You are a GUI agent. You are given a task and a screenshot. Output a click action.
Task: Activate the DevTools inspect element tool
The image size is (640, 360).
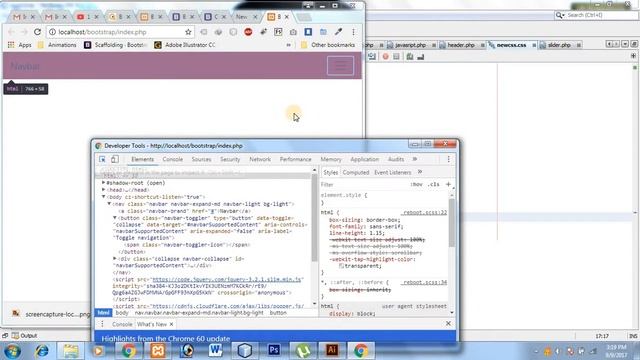[102, 159]
